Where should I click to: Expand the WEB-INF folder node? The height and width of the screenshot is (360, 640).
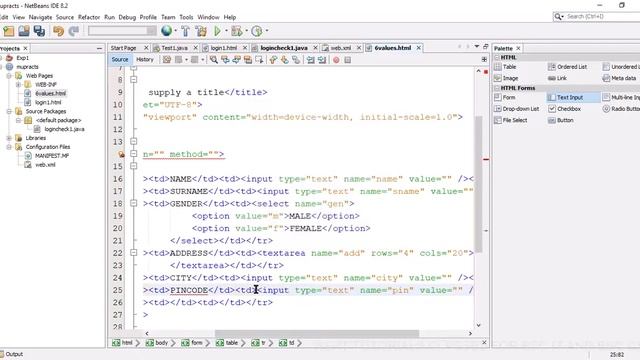point(18,84)
